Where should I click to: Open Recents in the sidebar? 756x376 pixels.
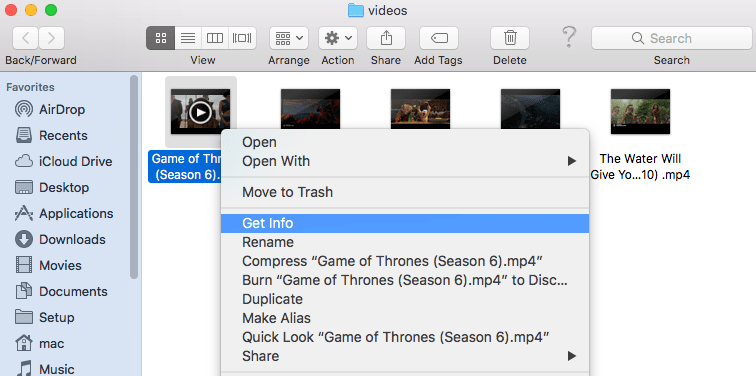click(x=63, y=135)
